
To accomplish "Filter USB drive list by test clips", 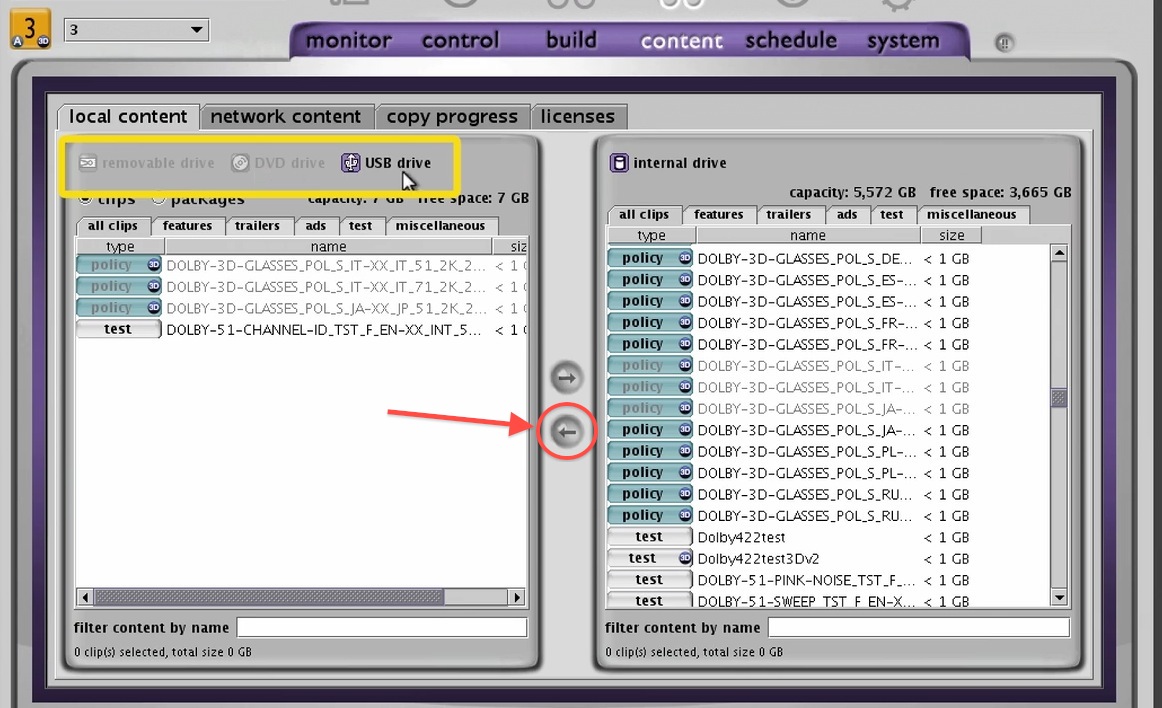I will pos(361,225).
